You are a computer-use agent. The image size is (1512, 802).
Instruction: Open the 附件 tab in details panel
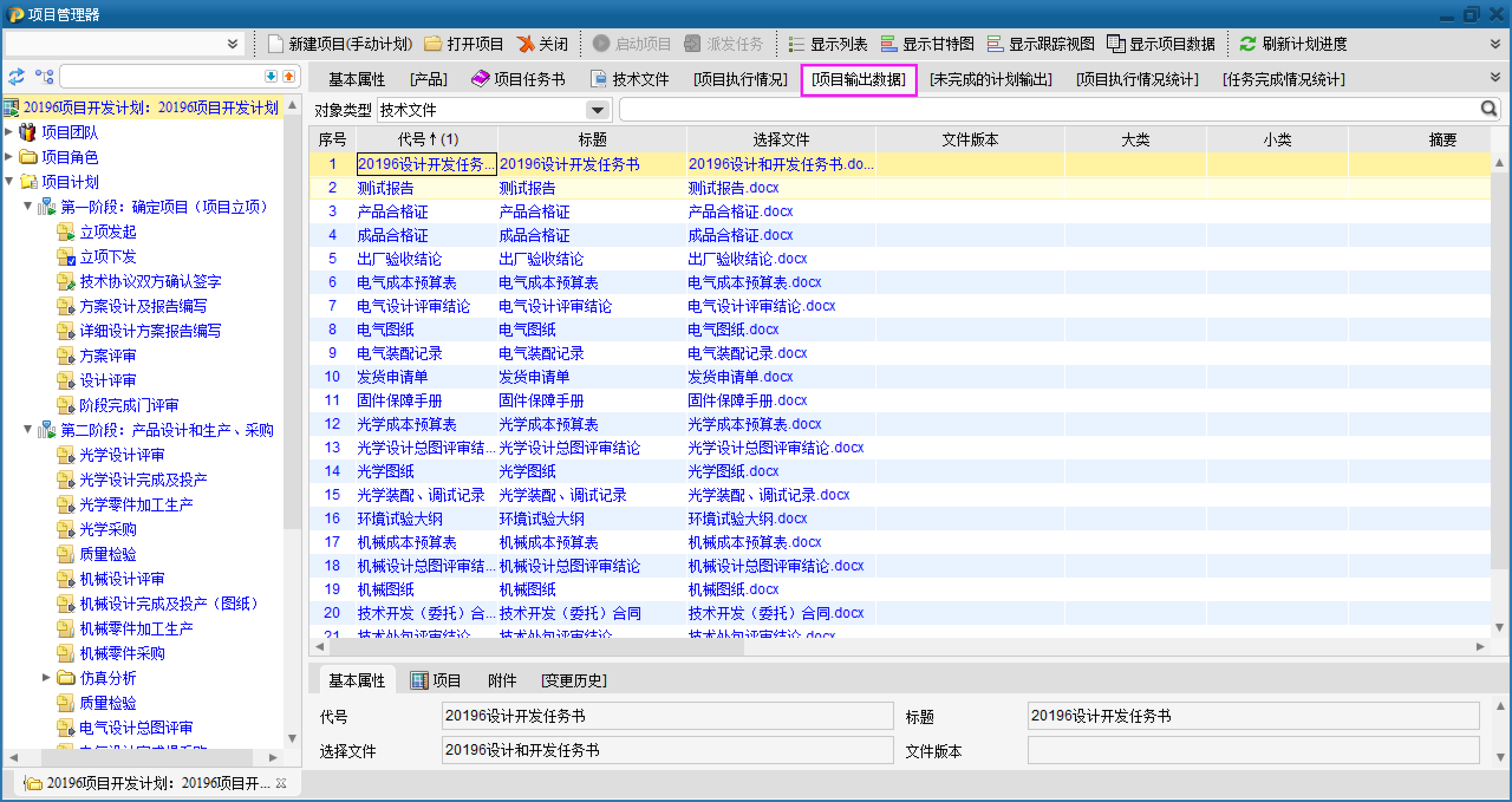coord(502,680)
